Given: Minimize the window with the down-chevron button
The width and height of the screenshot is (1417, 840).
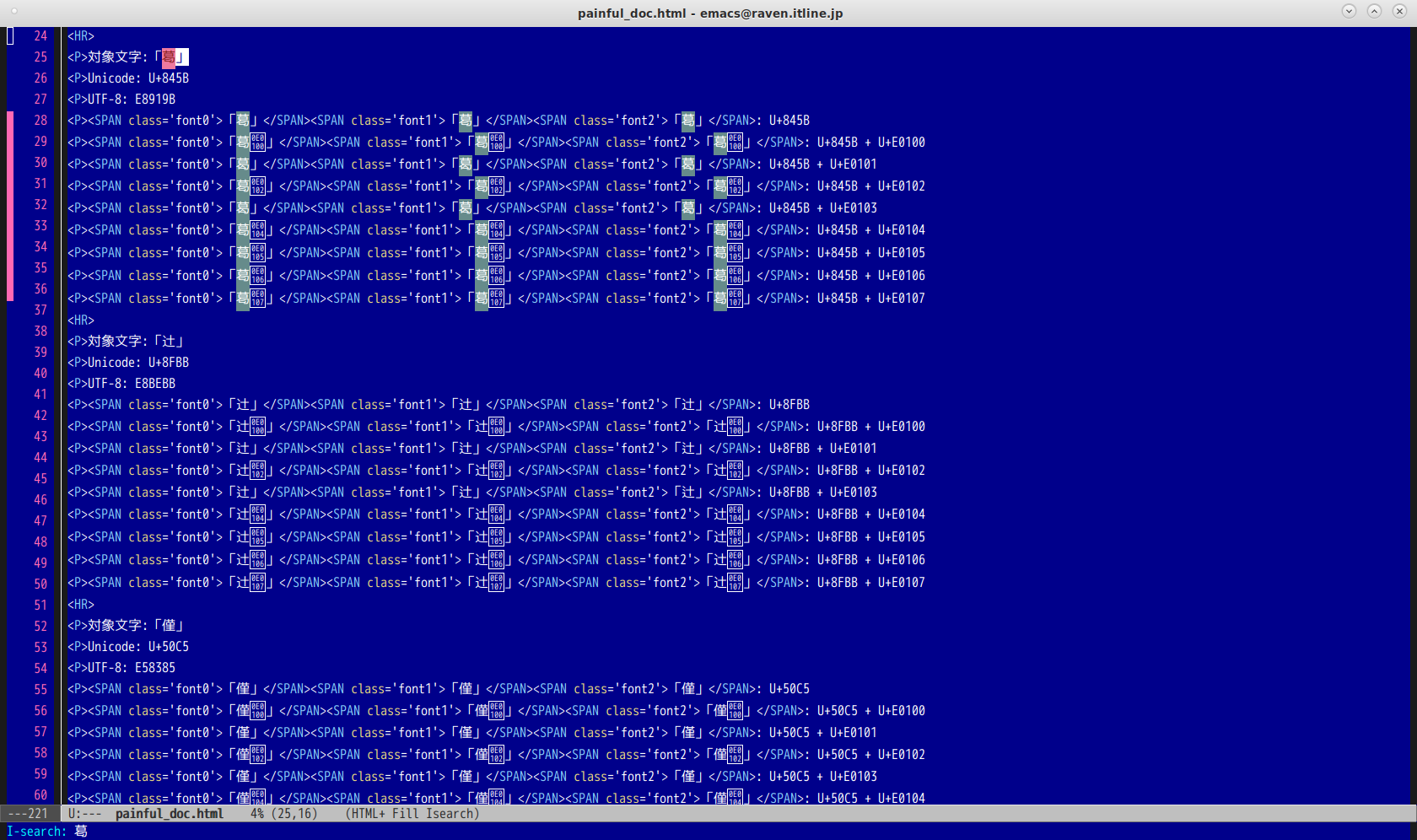Looking at the screenshot, I should click(x=1349, y=11).
